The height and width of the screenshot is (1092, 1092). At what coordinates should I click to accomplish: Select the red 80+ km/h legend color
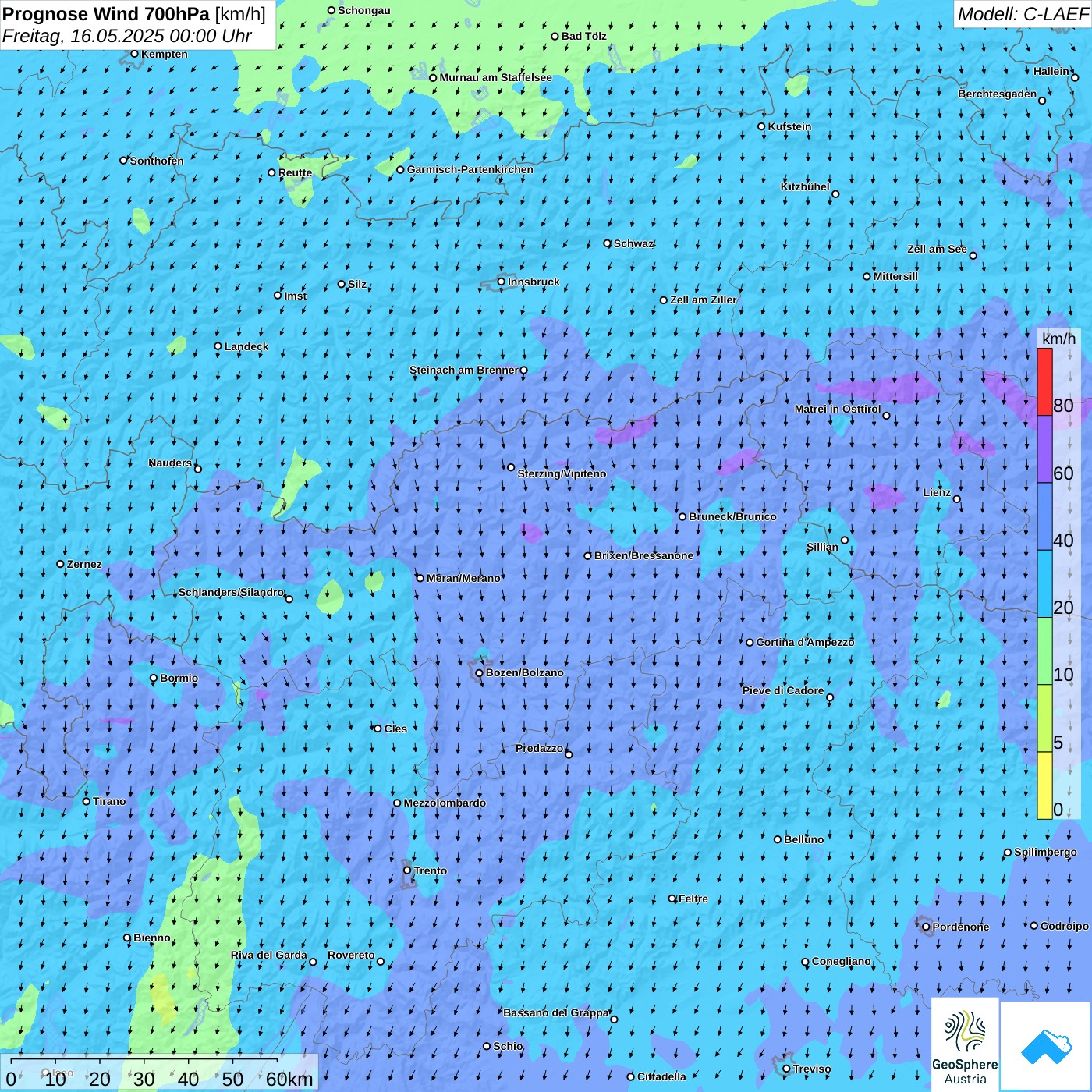click(1044, 381)
